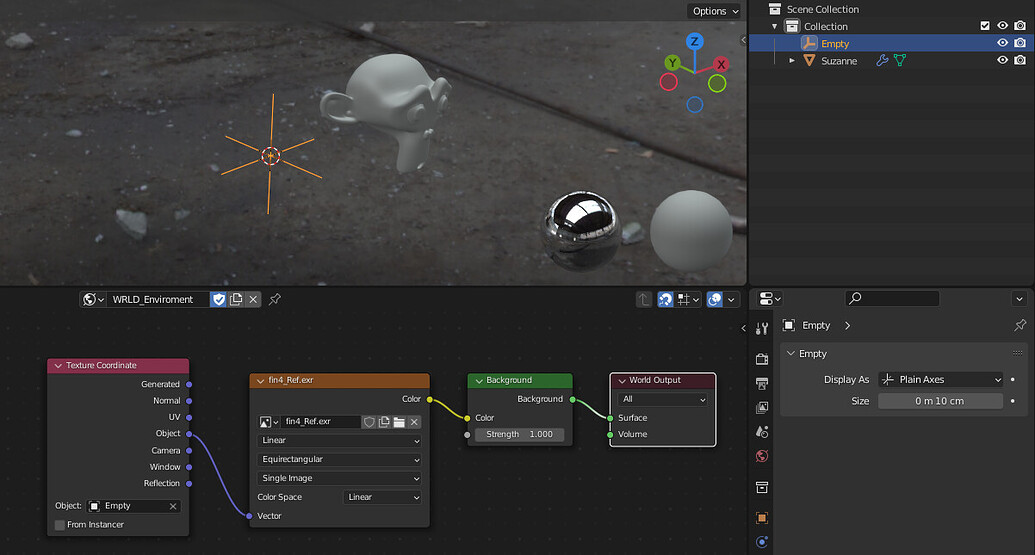Hide Suzanne in viewport
Screen dimensions: 1035x555
coord(1002,60)
